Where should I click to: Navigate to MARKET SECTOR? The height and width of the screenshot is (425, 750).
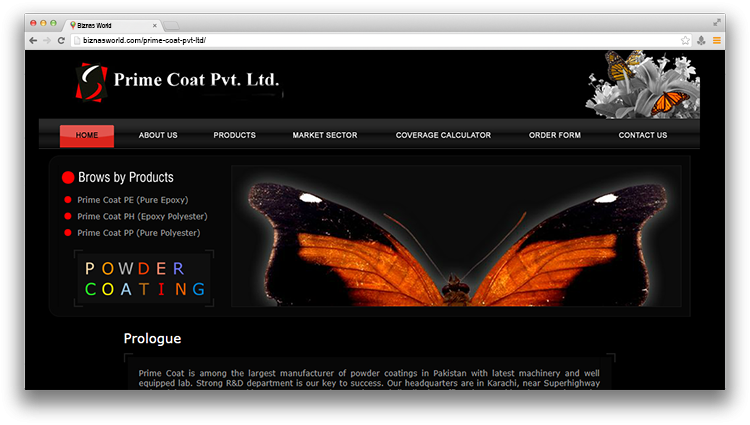point(324,135)
